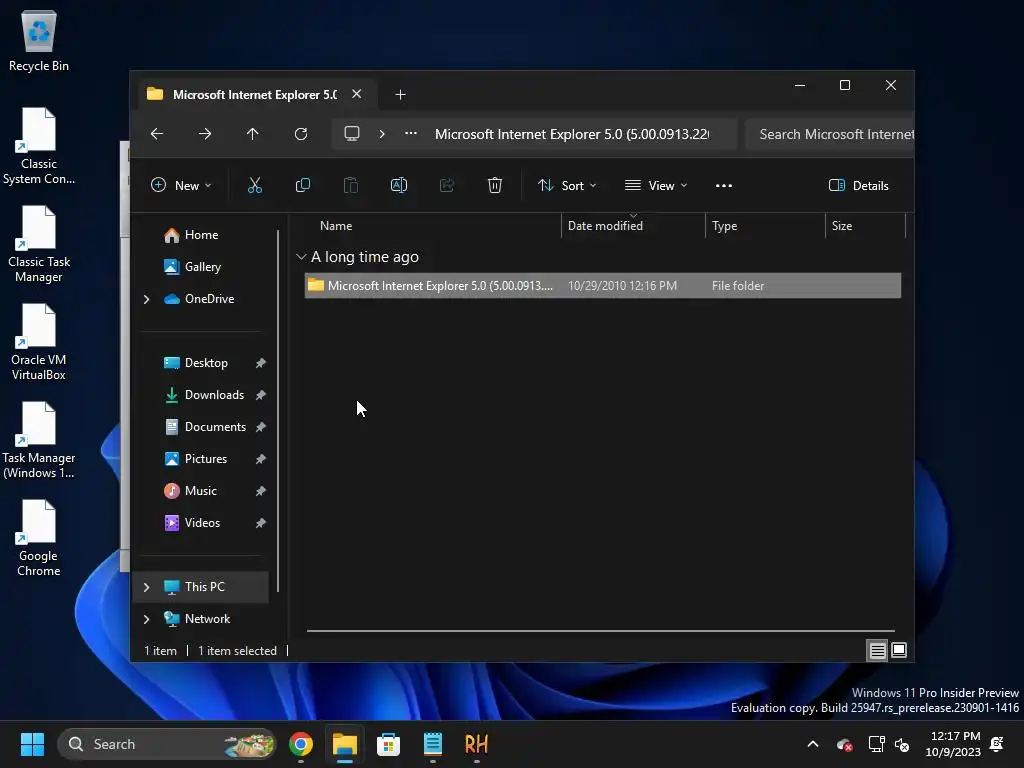Image resolution: width=1024 pixels, height=768 pixels.
Task: Open the Sort dropdown menu
Action: tap(567, 185)
